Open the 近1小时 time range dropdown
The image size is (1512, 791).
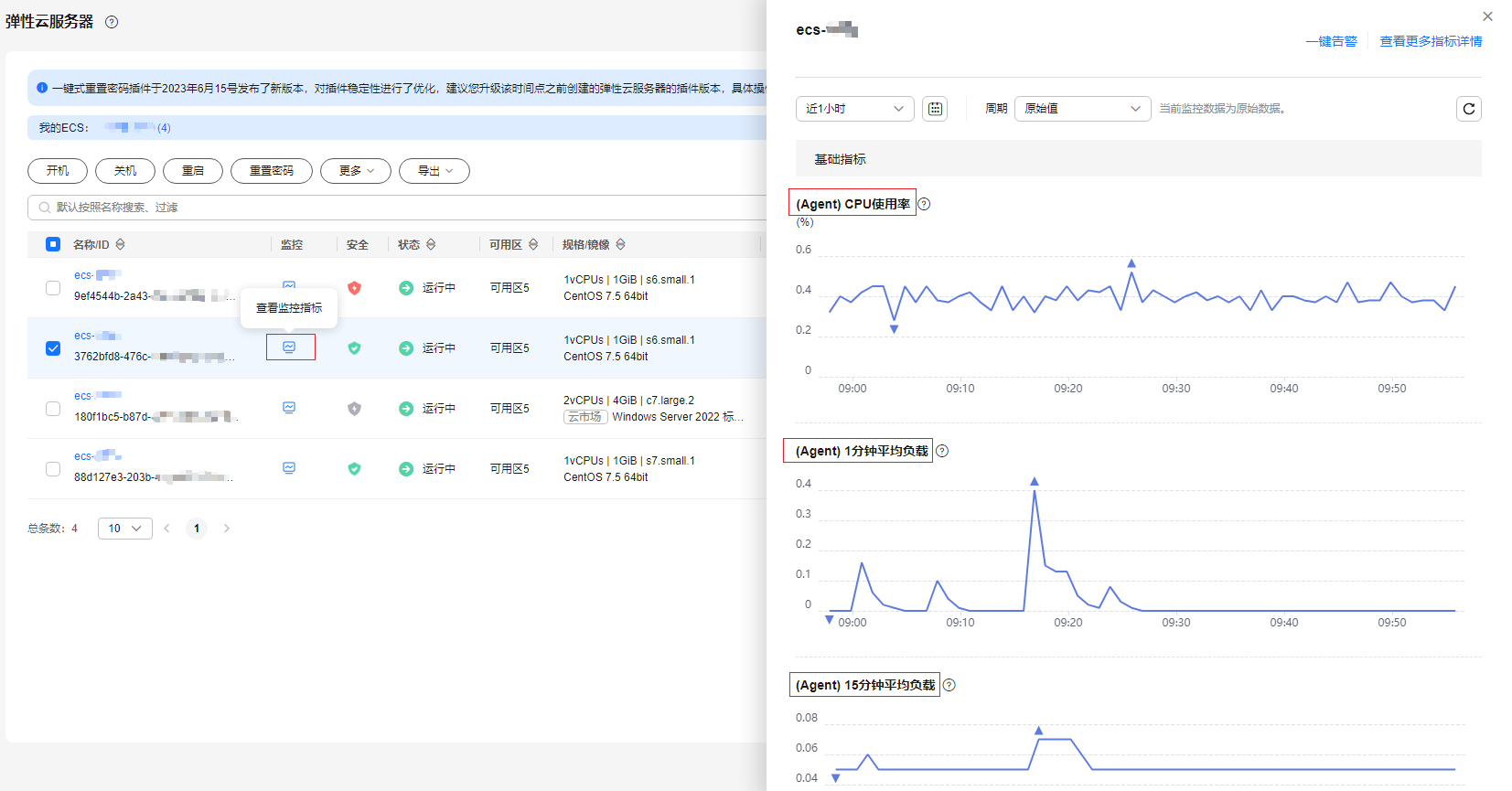pos(855,109)
